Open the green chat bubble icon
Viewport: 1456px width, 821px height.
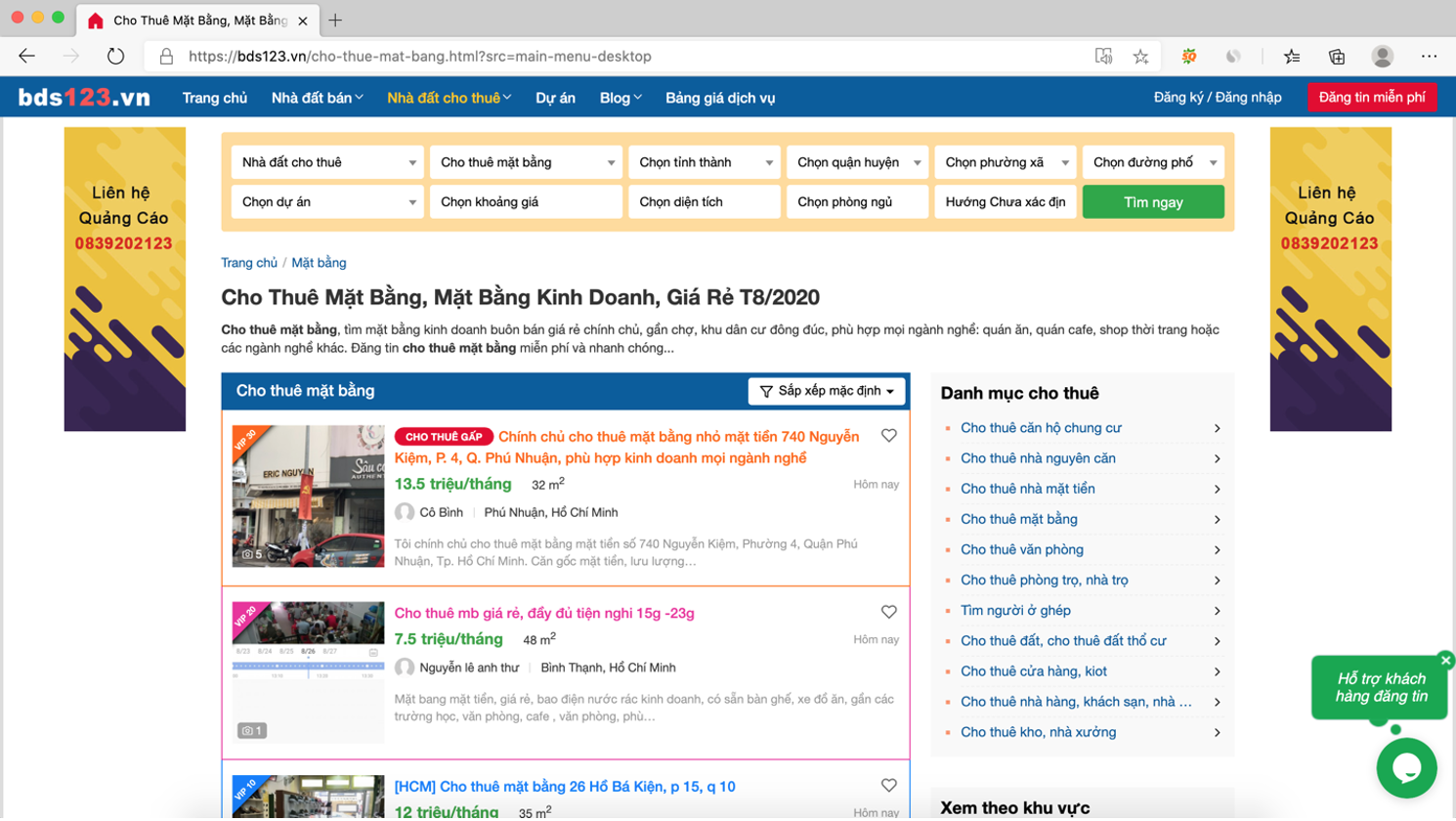(x=1406, y=768)
